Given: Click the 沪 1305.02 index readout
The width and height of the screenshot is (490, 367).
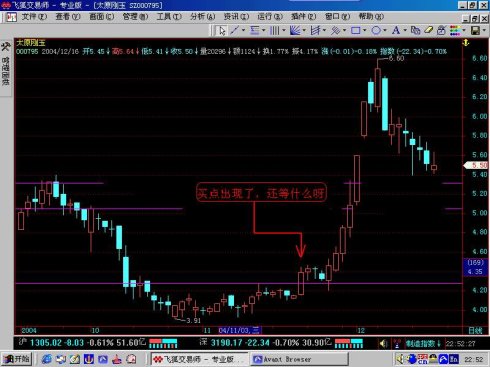Looking at the screenshot, I should (x=82, y=343).
